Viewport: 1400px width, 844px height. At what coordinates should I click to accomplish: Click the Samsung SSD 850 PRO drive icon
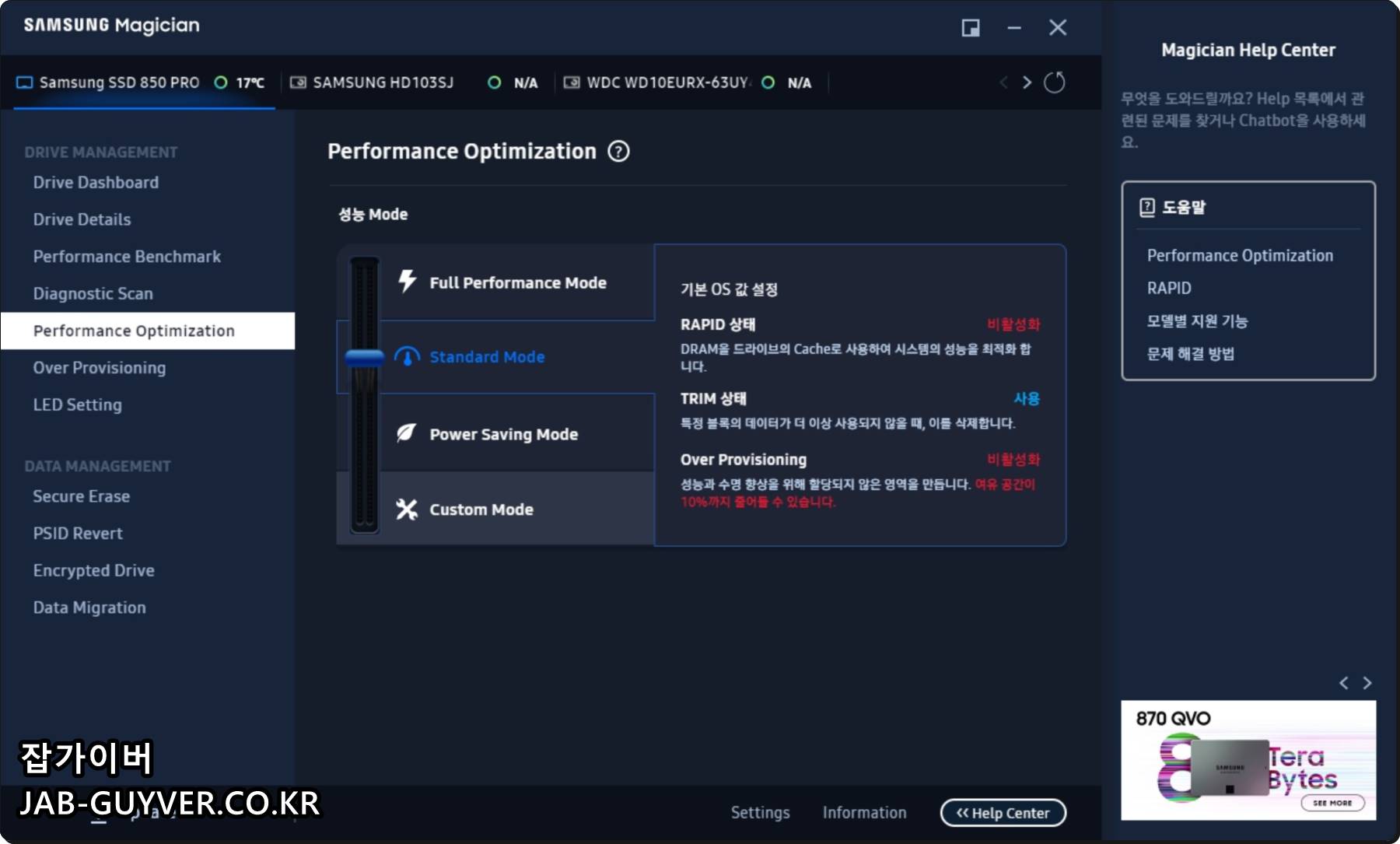coord(25,82)
